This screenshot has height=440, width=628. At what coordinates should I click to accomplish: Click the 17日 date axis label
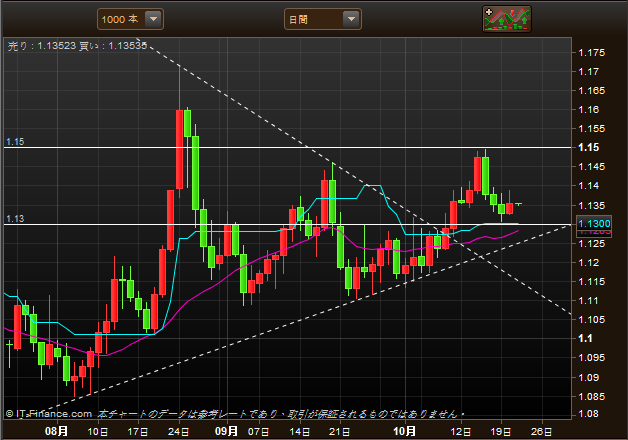[x=138, y=432]
